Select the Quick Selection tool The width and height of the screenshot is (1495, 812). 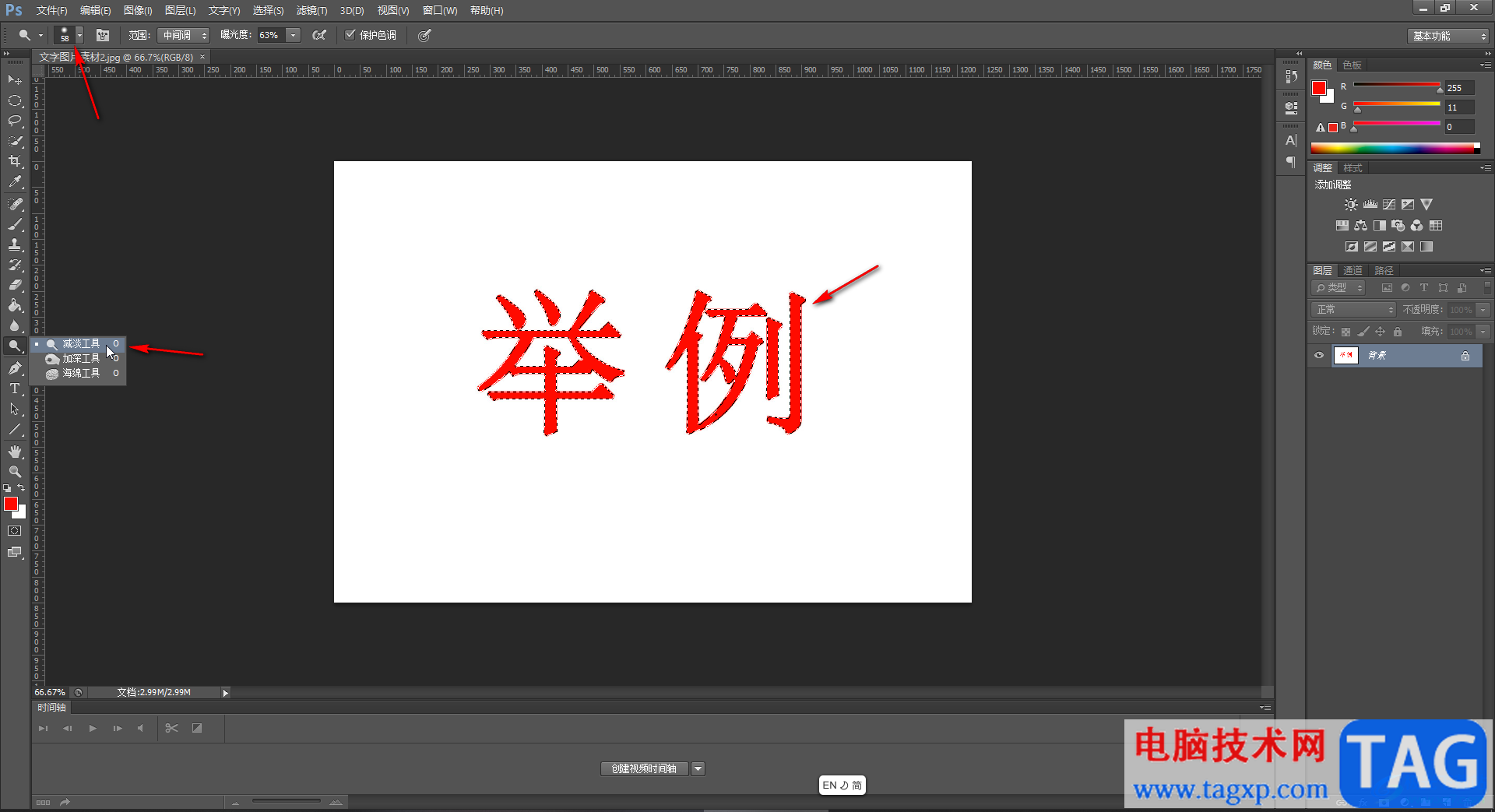(x=15, y=141)
